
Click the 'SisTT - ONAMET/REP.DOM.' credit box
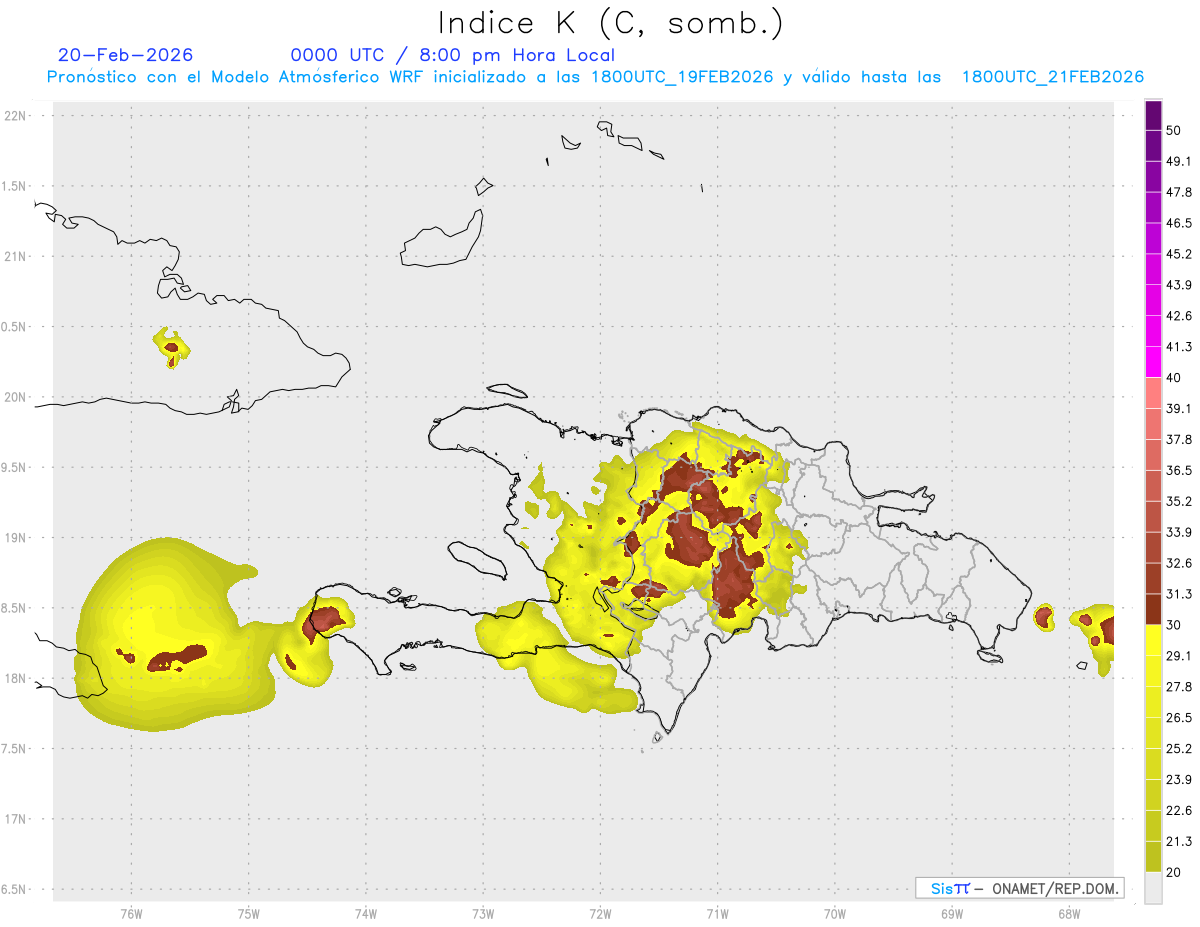point(1020,888)
